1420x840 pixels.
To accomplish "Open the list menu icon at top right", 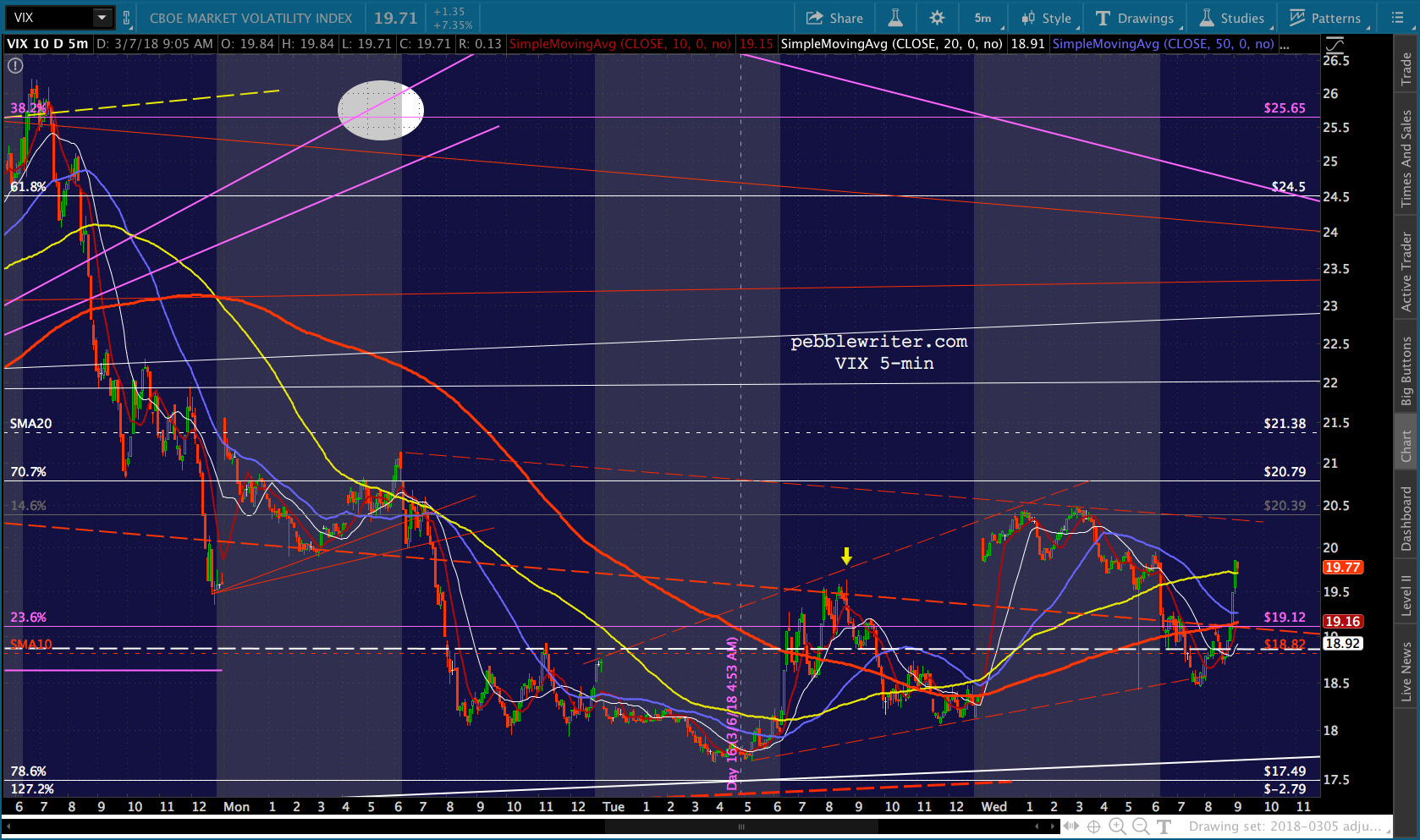I will point(1397,18).
